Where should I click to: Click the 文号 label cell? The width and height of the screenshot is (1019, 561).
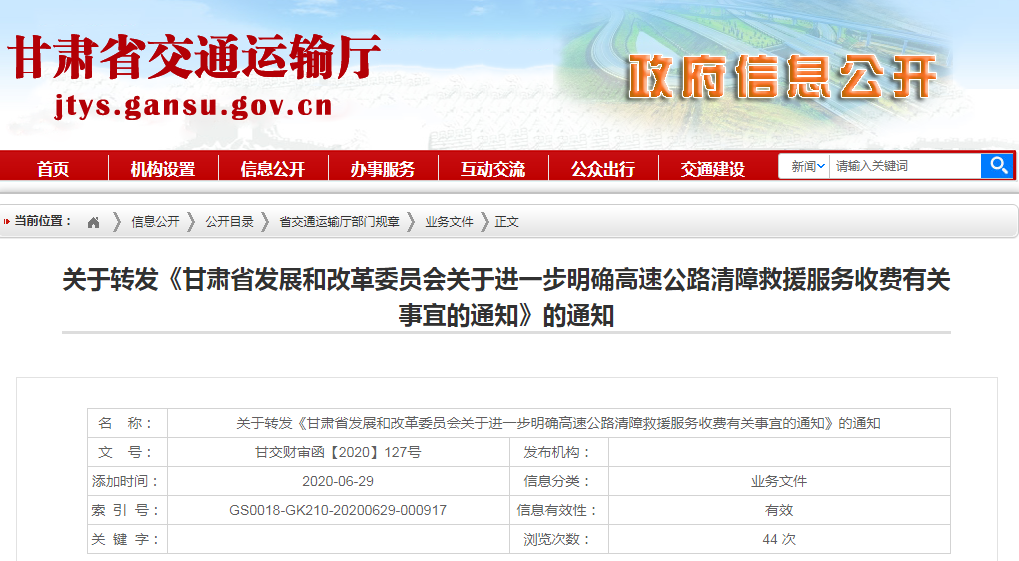127,452
